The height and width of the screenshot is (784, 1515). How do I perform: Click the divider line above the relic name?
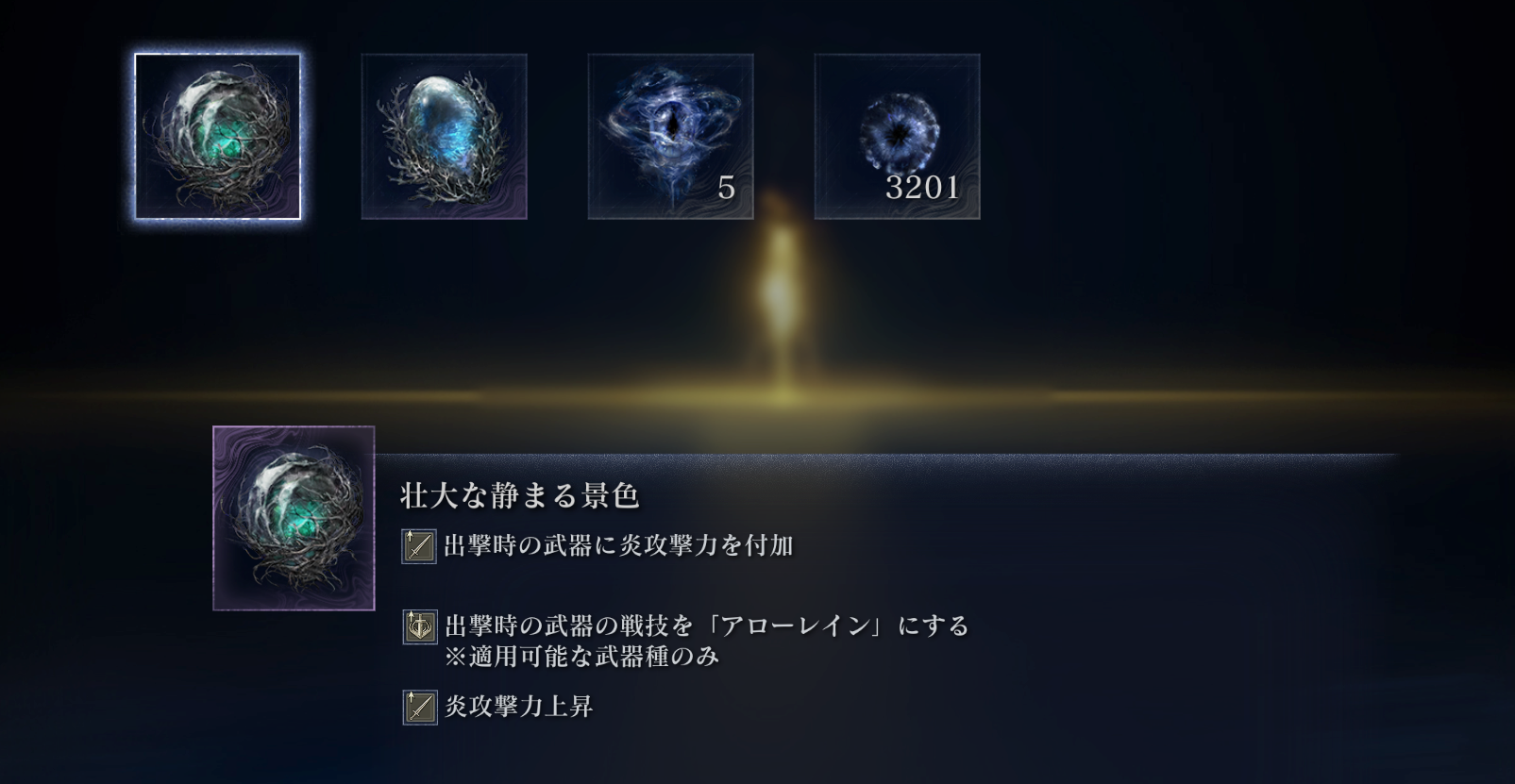point(885,456)
